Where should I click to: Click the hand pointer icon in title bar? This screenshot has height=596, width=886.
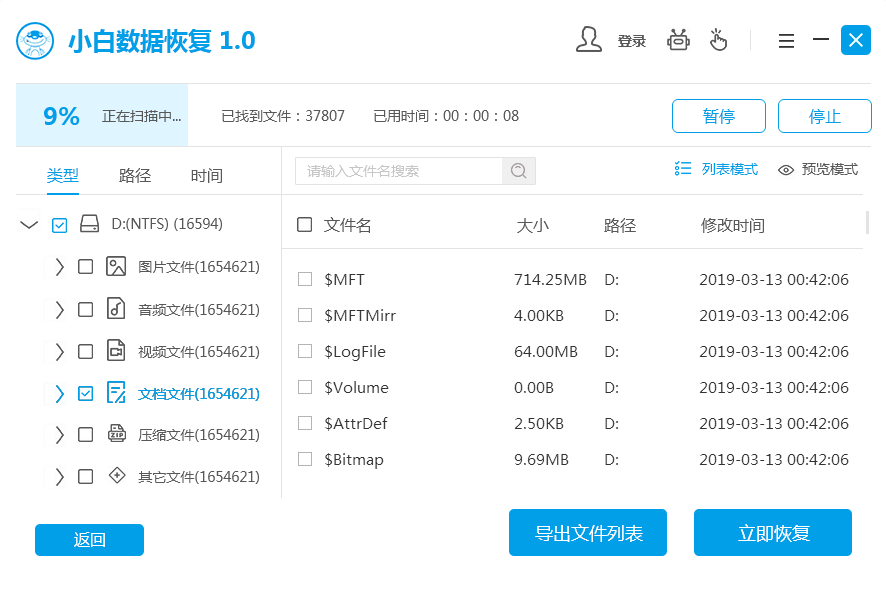tap(718, 40)
